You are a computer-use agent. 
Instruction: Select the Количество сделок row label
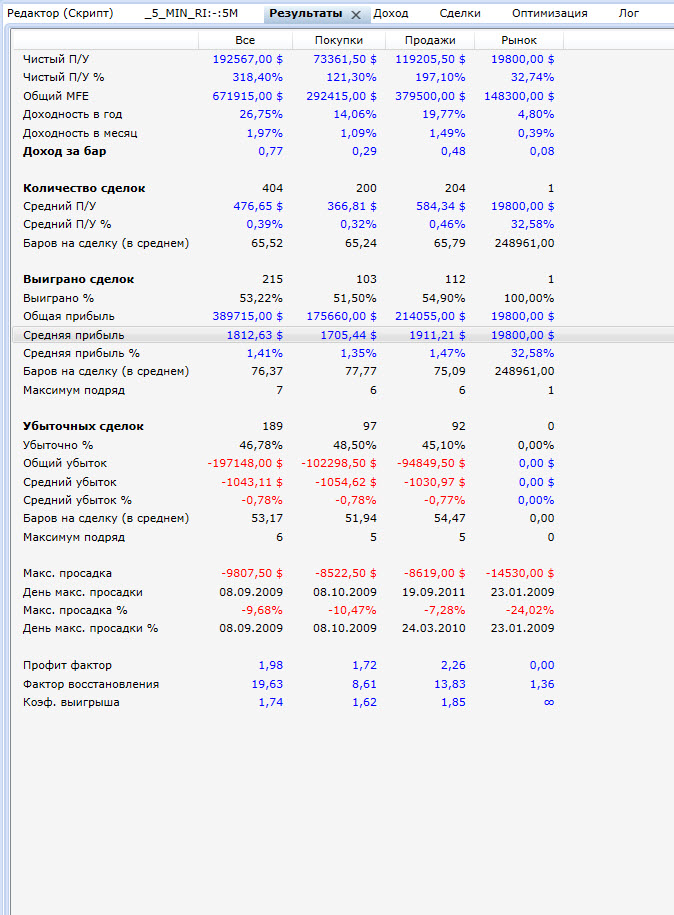[84, 188]
